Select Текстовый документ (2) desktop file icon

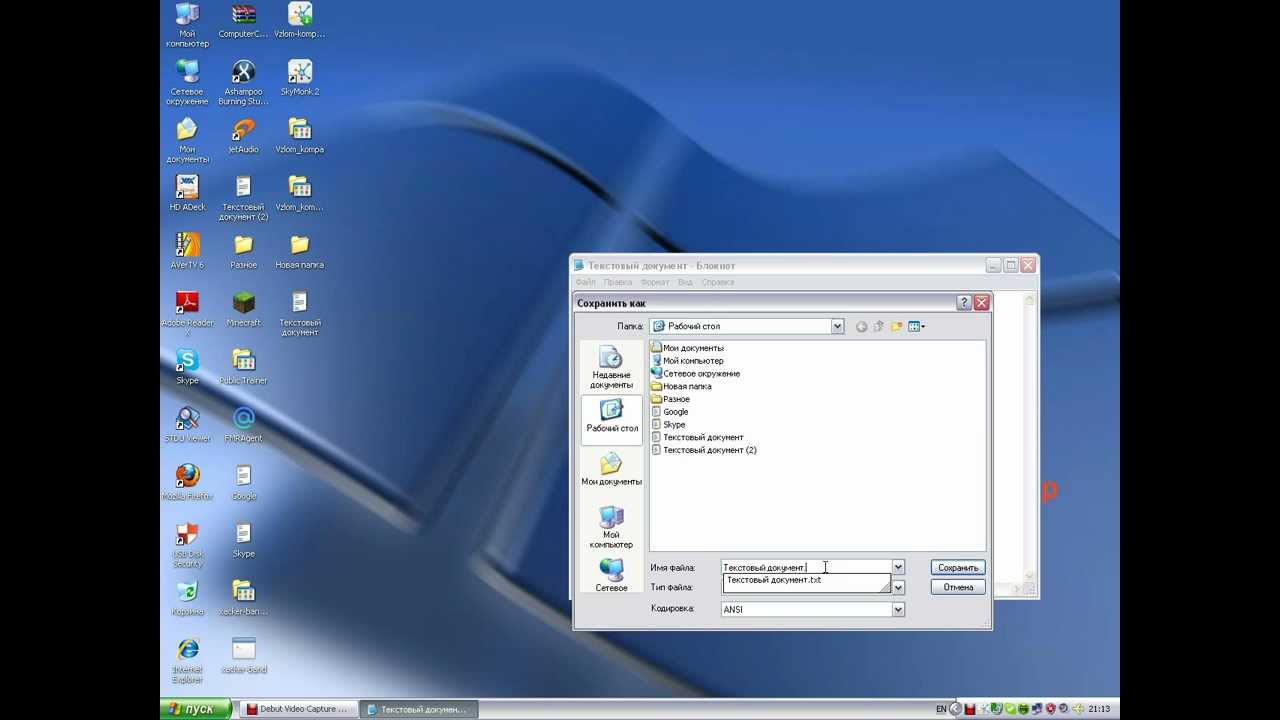pyautogui.click(x=243, y=199)
